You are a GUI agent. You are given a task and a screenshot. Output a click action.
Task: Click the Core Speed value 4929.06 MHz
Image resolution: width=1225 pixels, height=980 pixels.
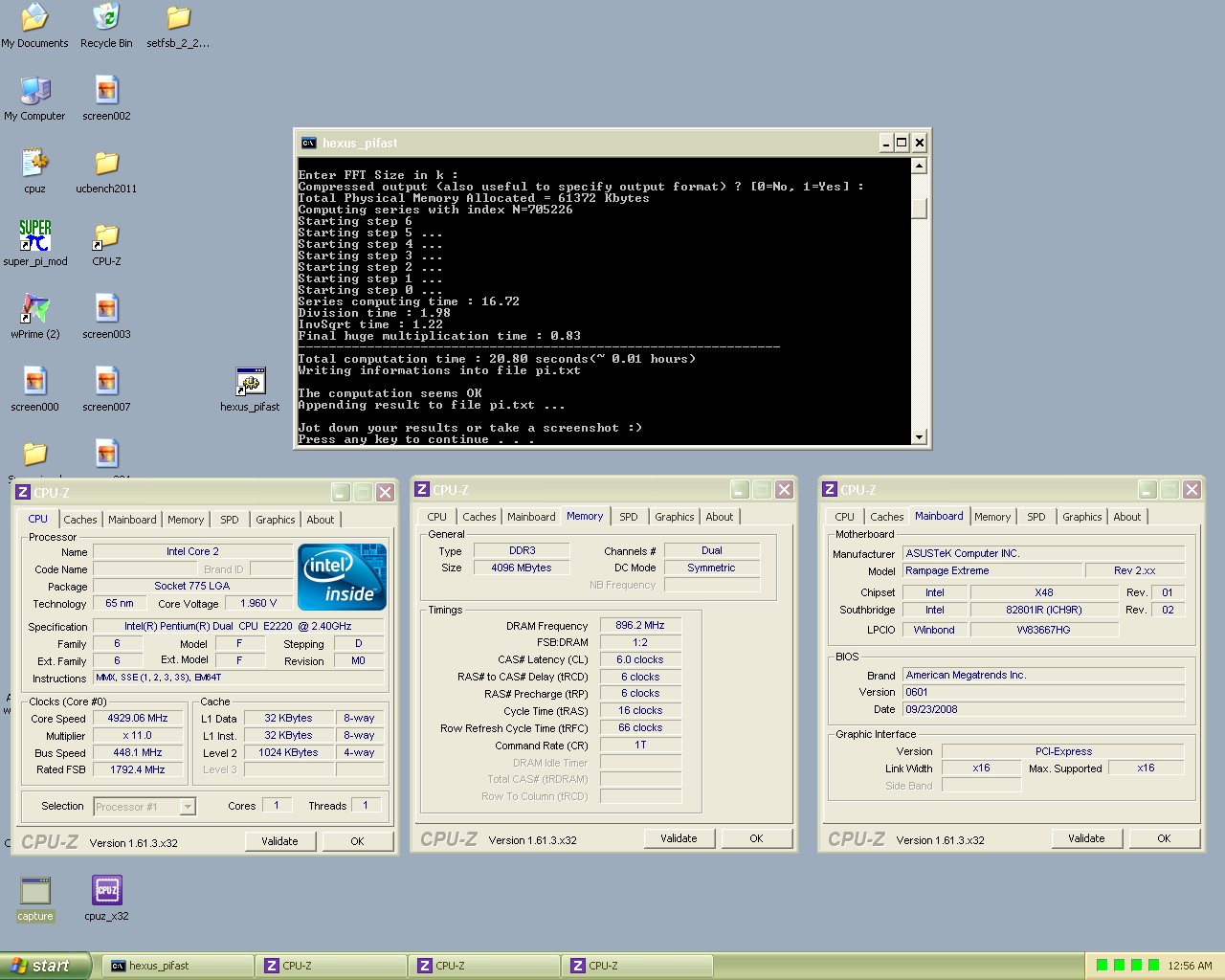pos(137,718)
